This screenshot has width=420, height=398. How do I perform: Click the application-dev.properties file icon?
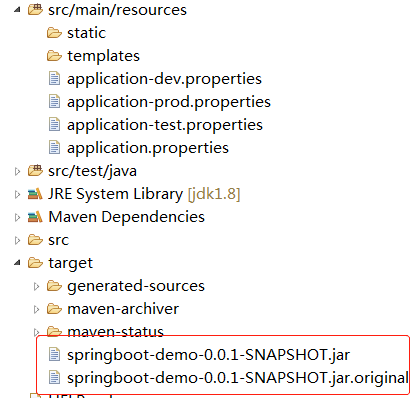coord(54,79)
